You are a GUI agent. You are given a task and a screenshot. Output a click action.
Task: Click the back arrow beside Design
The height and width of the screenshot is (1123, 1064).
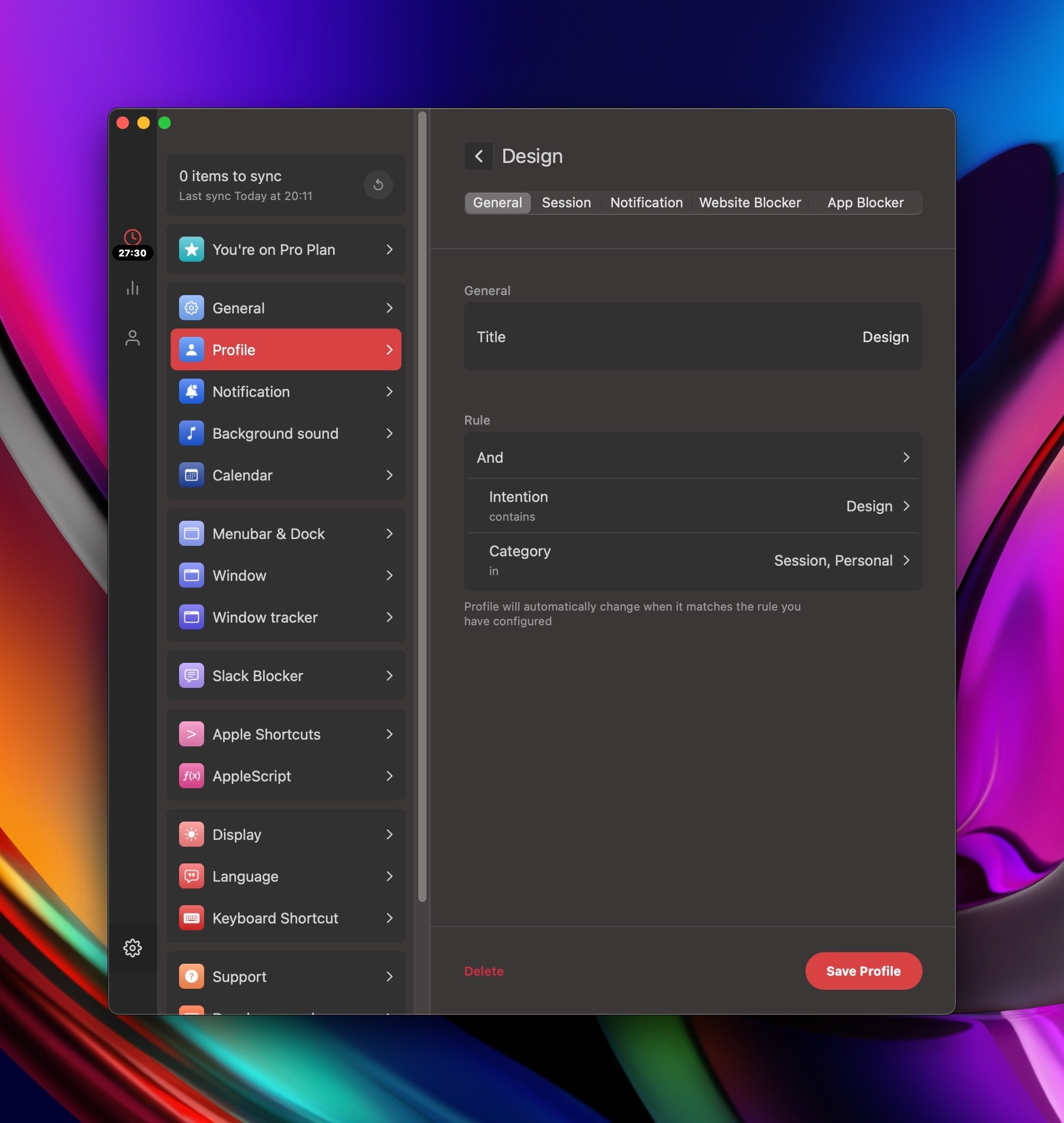coord(478,156)
